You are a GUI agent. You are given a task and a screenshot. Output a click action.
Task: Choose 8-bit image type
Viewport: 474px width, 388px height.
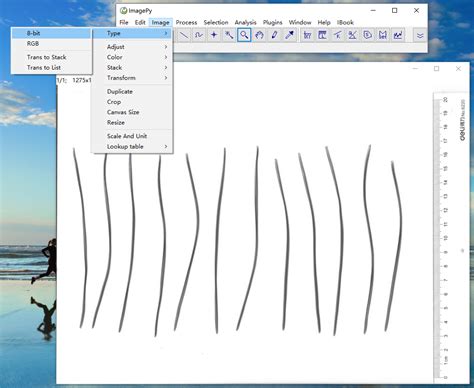pyautogui.click(x=51, y=33)
